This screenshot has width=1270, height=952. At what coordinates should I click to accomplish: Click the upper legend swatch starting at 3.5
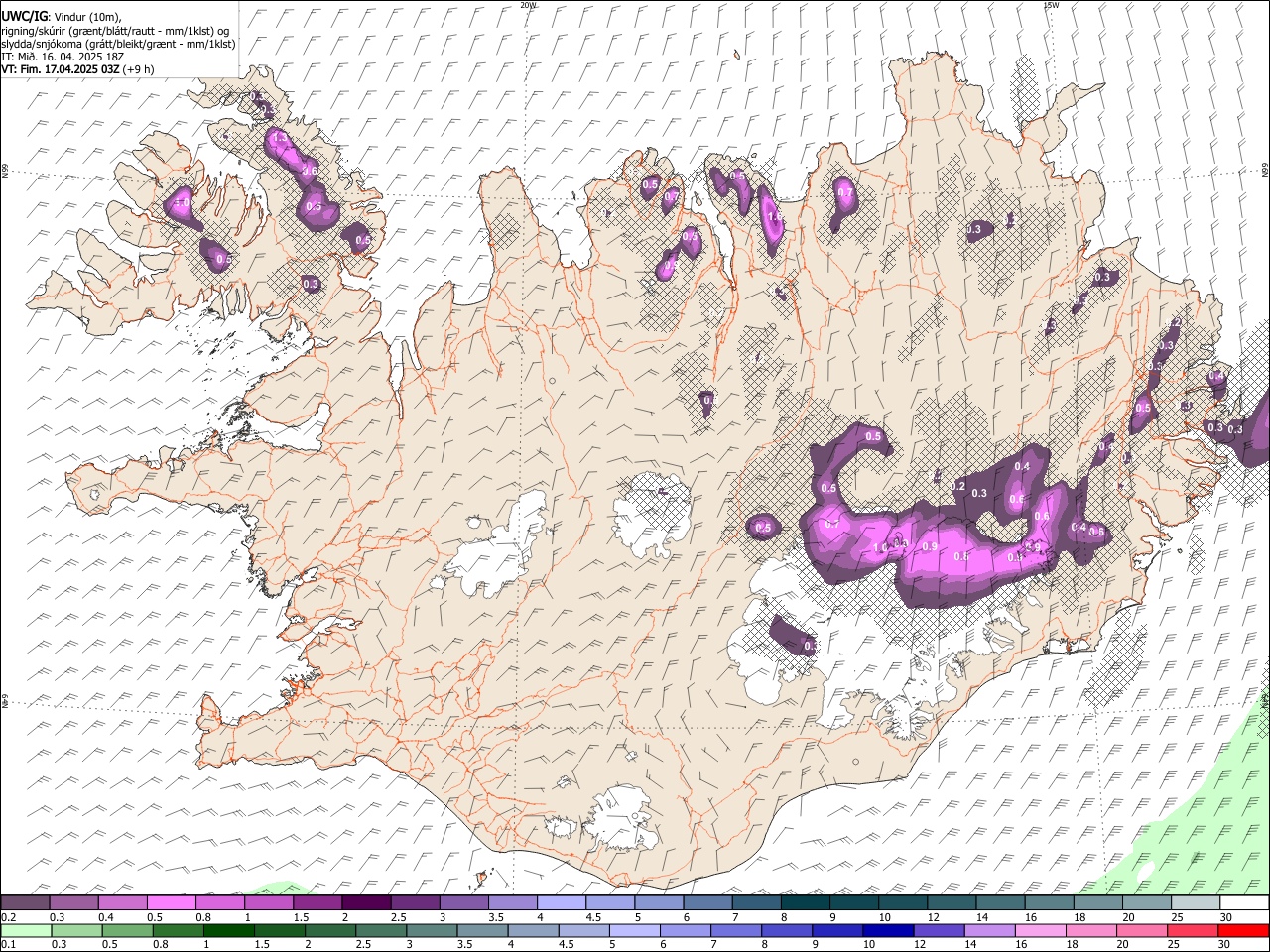pyautogui.click(x=513, y=902)
